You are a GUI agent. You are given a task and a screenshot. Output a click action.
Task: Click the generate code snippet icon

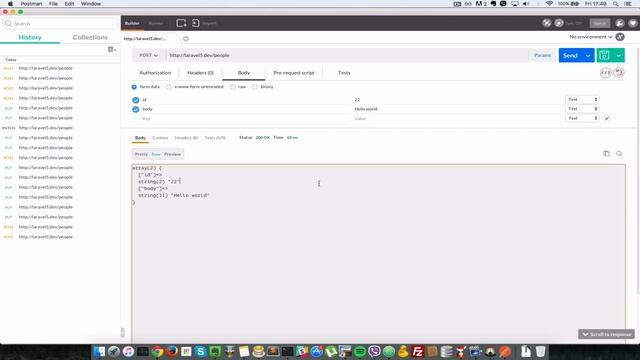pos(605,73)
